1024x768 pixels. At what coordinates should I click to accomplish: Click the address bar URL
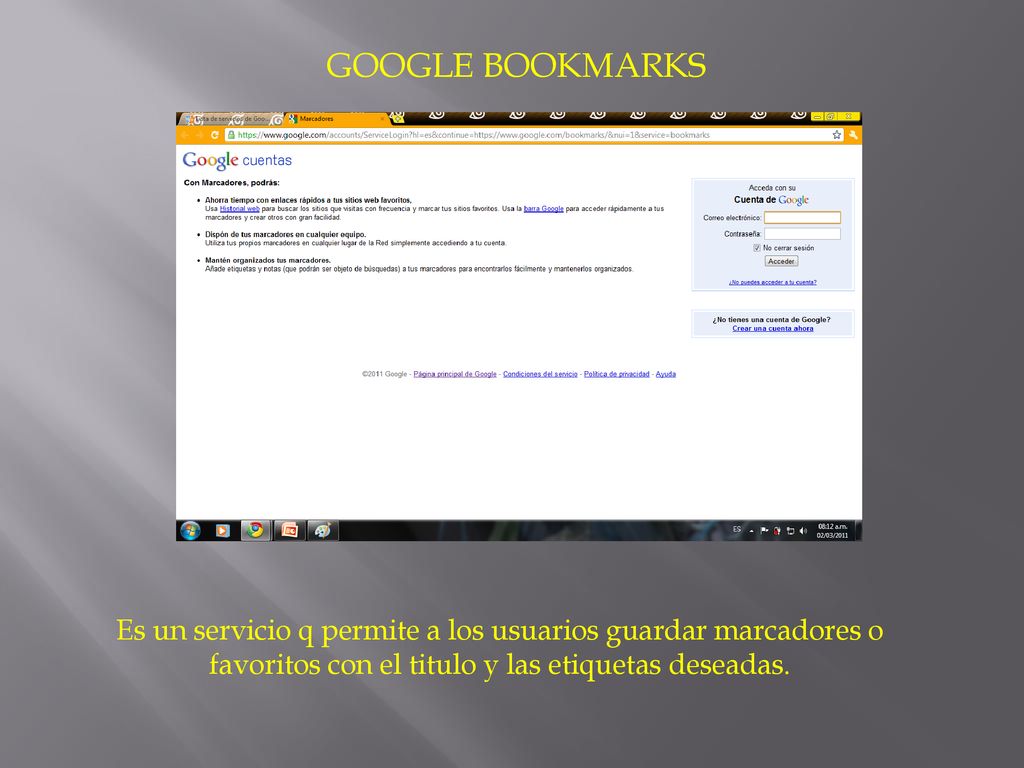click(473, 135)
